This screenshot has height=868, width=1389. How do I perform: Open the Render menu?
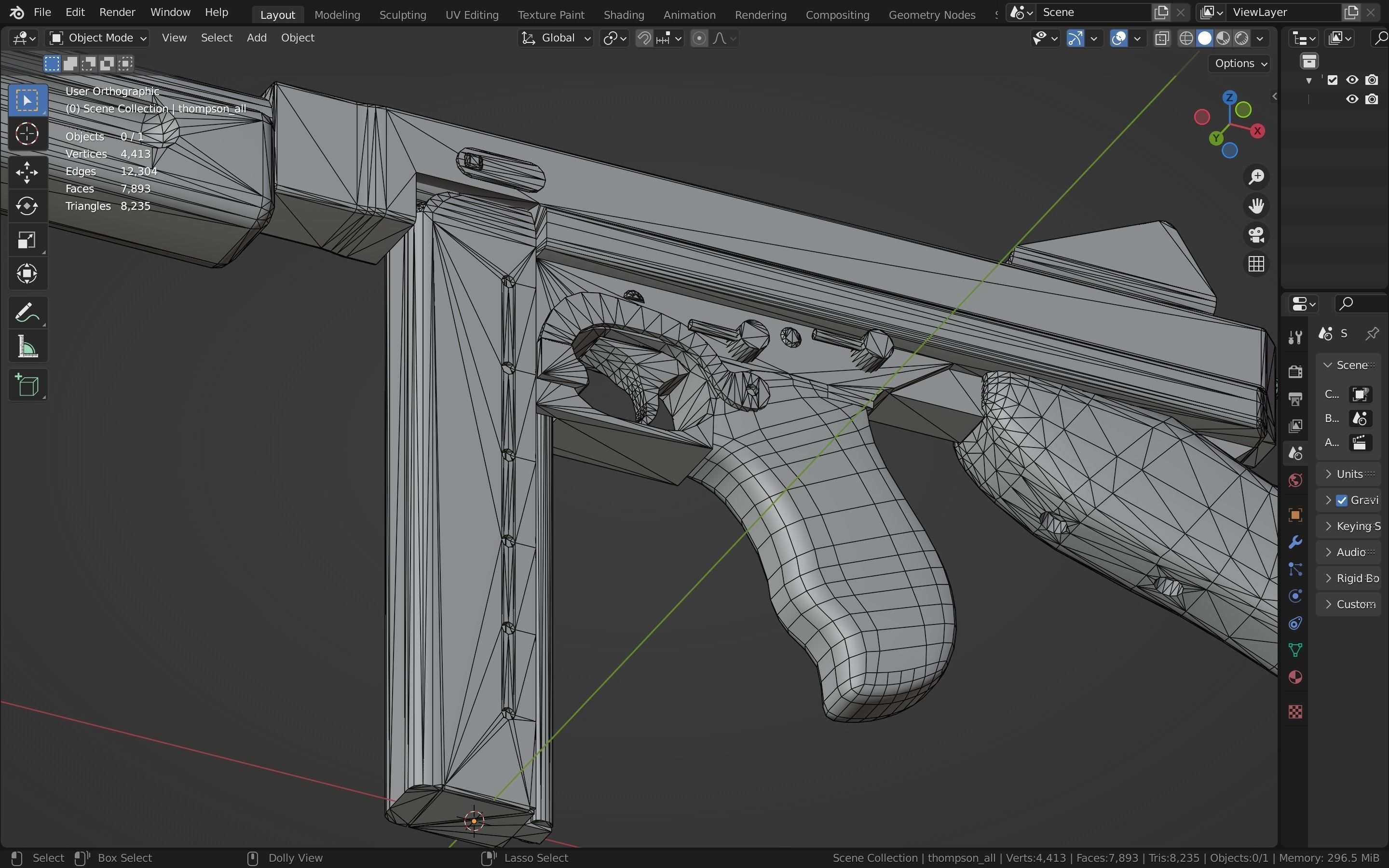point(117,12)
